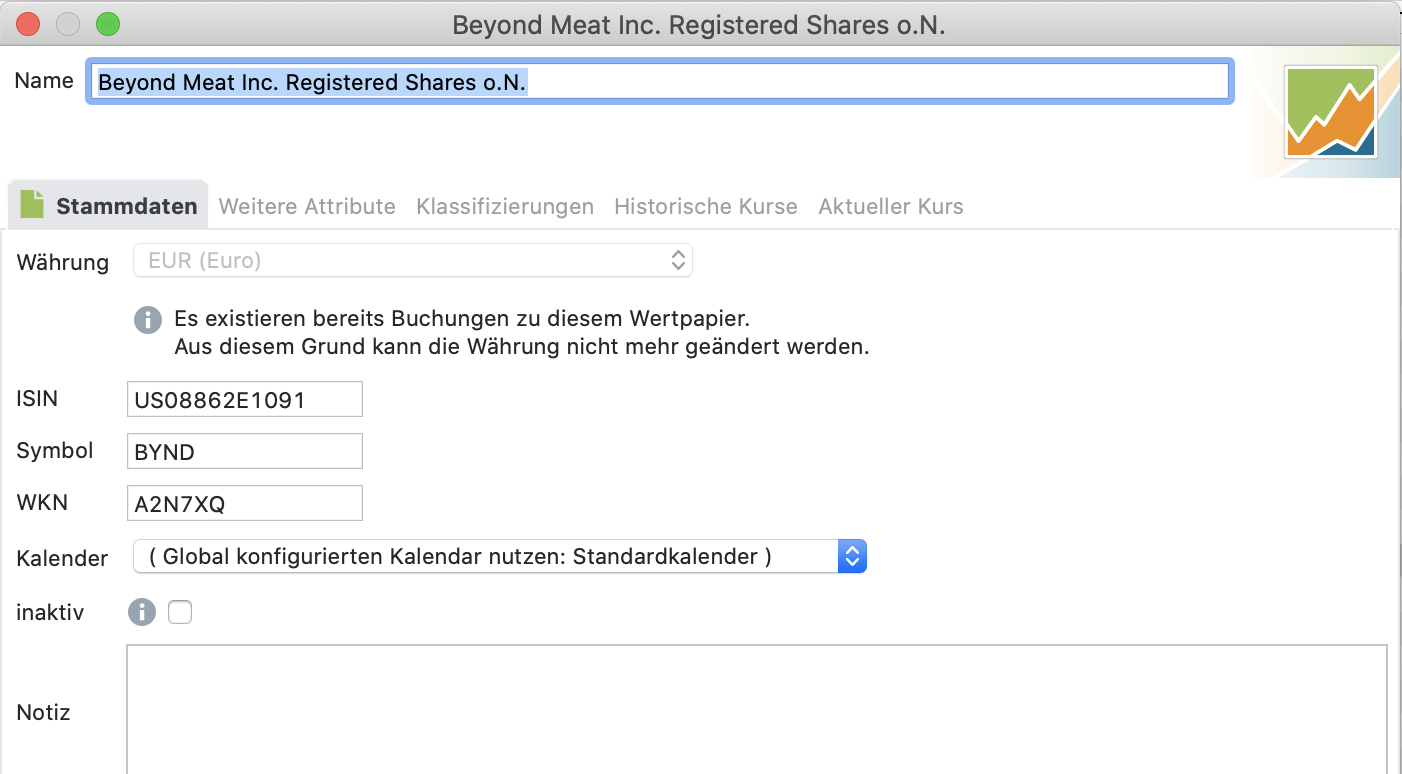Image resolution: width=1402 pixels, height=774 pixels.
Task: Click the Symbol field containing BYND
Action: tap(245, 451)
